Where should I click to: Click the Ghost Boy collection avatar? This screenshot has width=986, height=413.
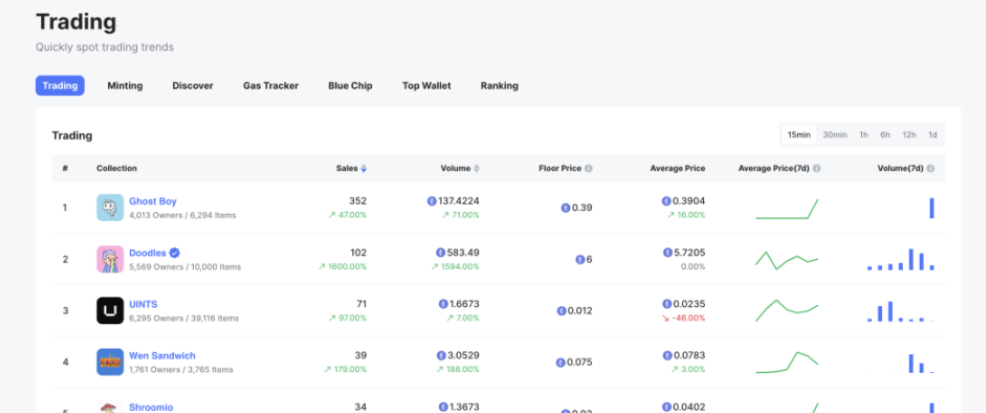[x=110, y=207]
